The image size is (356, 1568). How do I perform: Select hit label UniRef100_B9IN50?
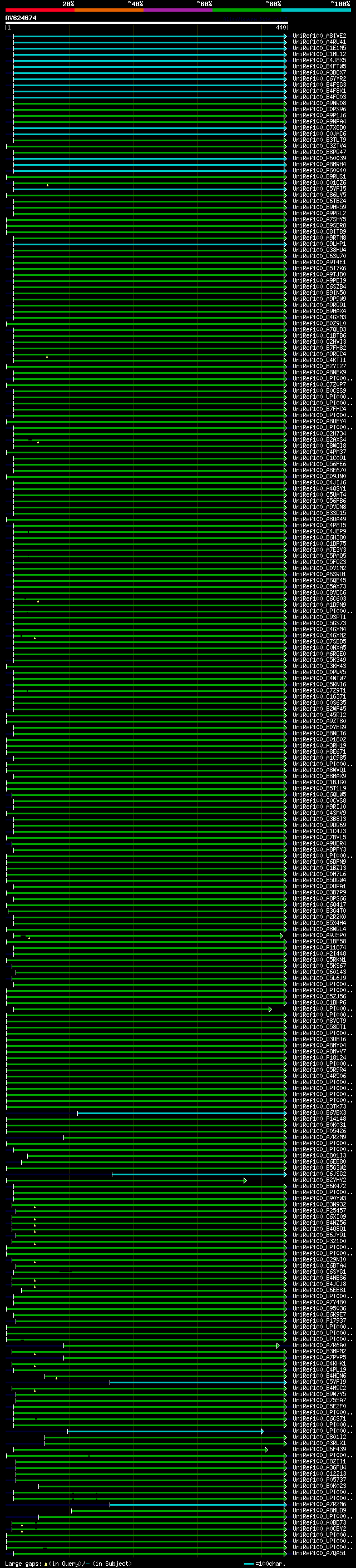point(319,293)
